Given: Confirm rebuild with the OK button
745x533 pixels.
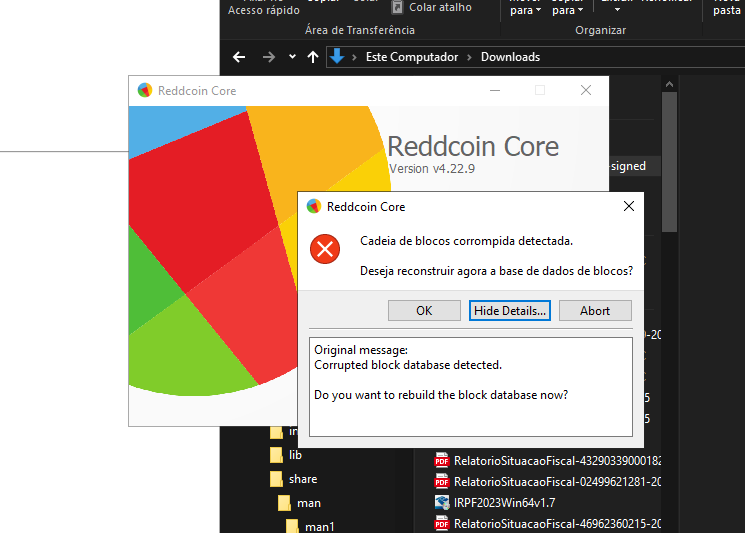Looking at the screenshot, I should tap(424, 311).
